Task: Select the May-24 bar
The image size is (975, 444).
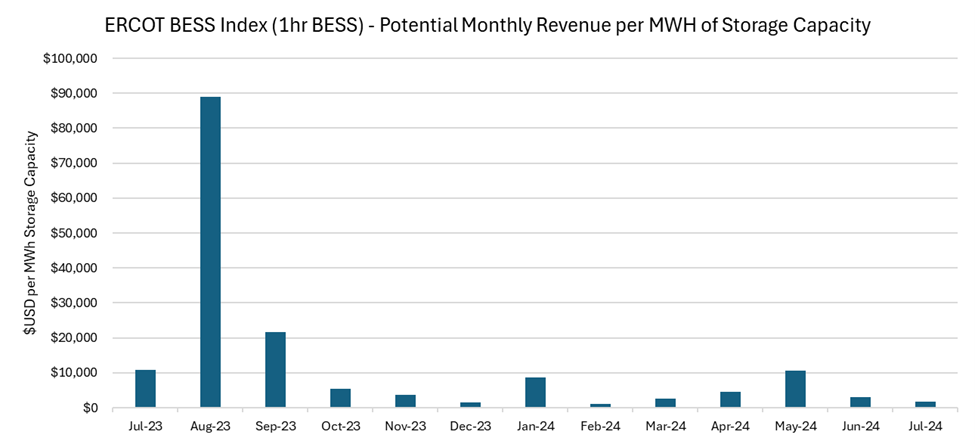Action: tap(795, 389)
